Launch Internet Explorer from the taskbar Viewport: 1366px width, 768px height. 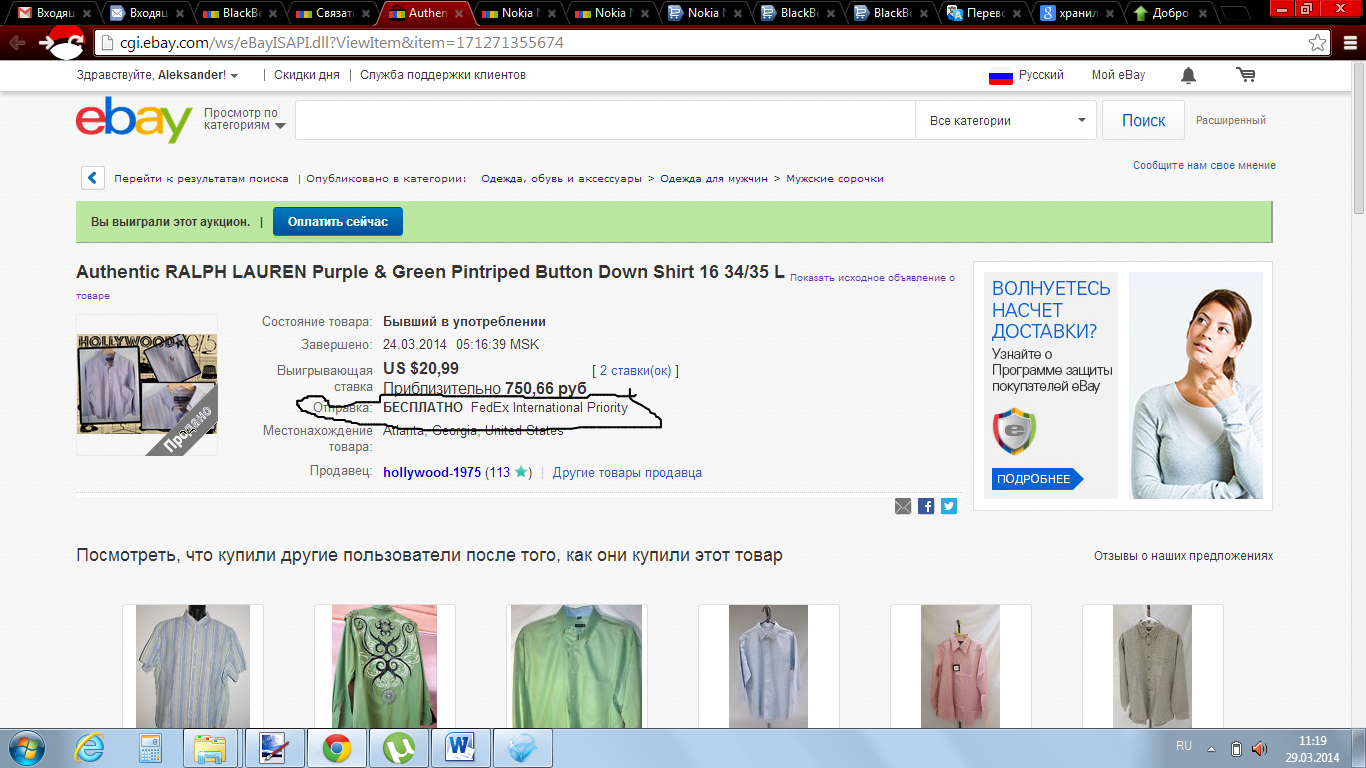tap(90, 747)
